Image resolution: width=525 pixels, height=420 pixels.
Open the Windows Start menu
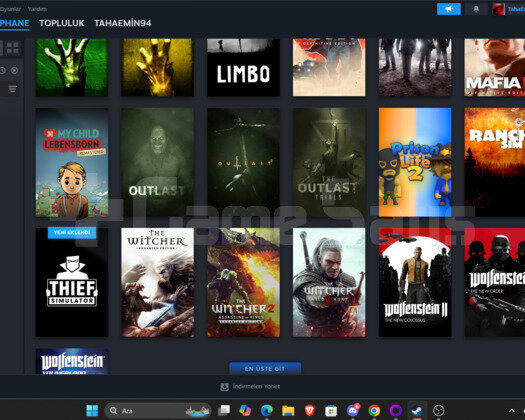coord(92,411)
